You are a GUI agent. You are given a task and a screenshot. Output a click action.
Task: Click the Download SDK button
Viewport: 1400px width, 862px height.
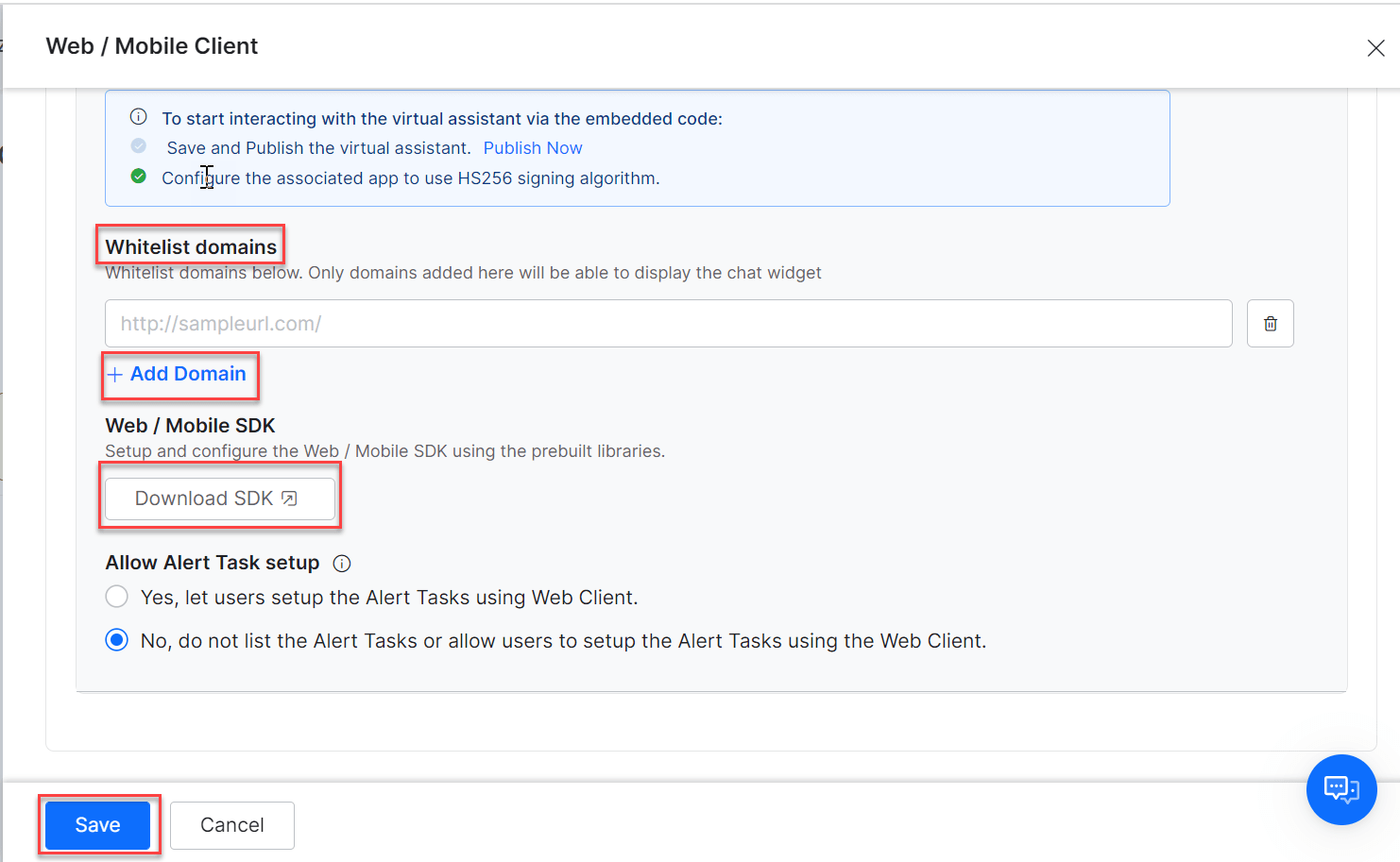[220, 499]
